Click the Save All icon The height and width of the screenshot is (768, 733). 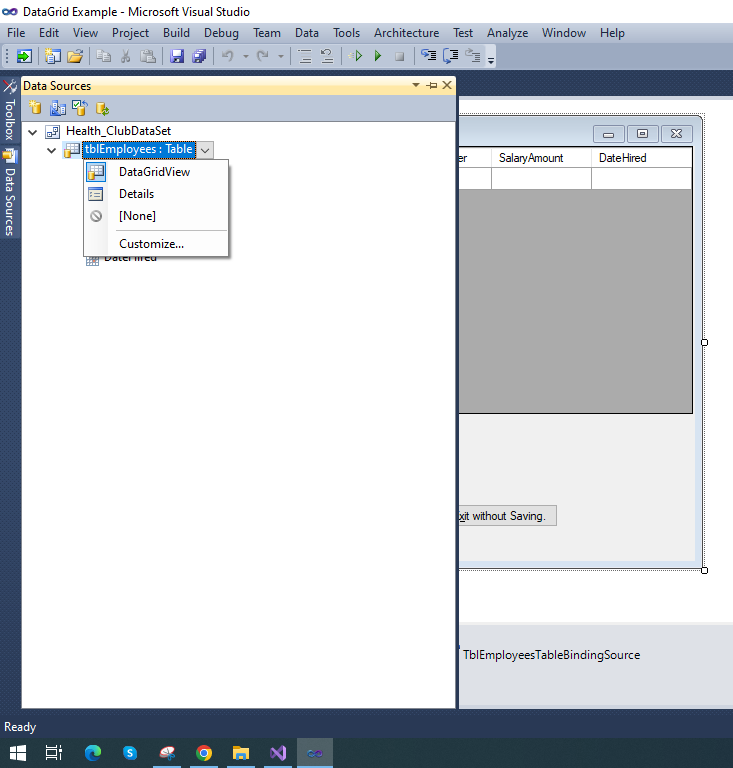[199, 56]
